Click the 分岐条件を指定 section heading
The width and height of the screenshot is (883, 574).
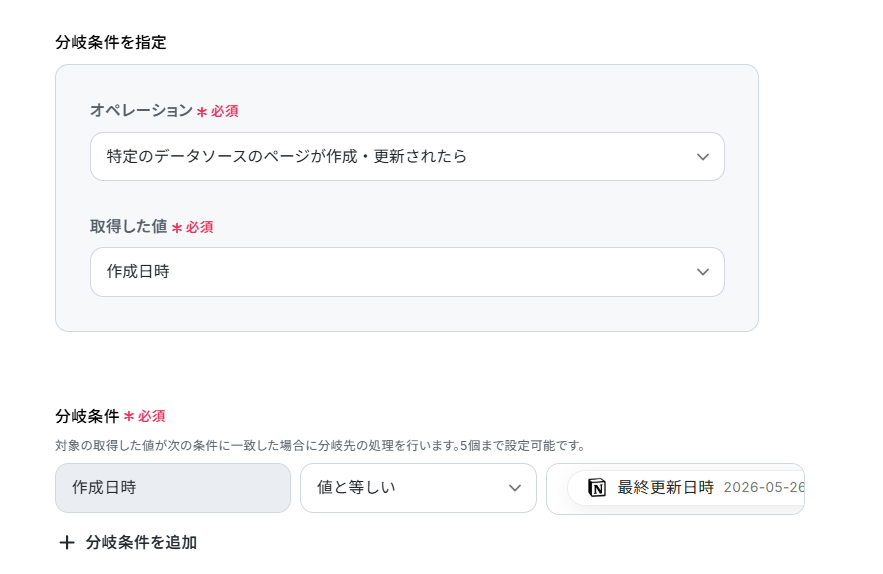pyautogui.click(x=111, y=42)
